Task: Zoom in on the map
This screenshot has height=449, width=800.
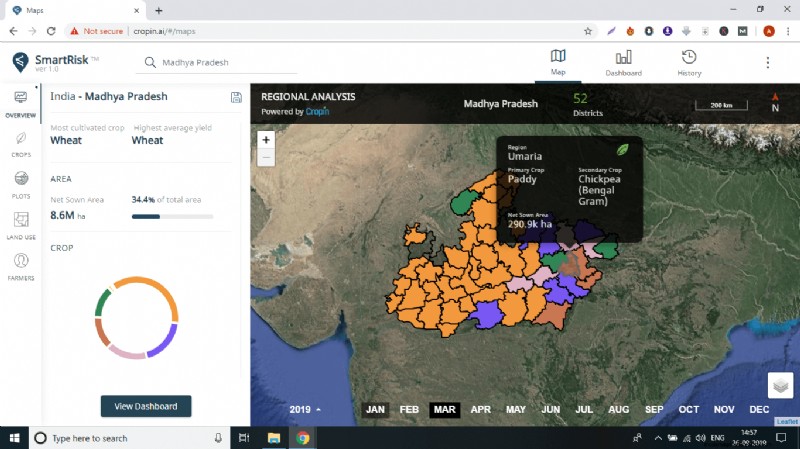Action: point(266,140)
